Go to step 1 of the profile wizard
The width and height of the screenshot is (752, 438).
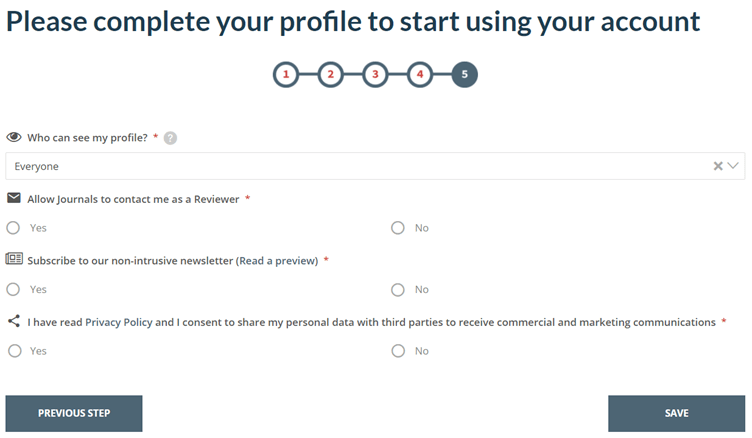286,74
